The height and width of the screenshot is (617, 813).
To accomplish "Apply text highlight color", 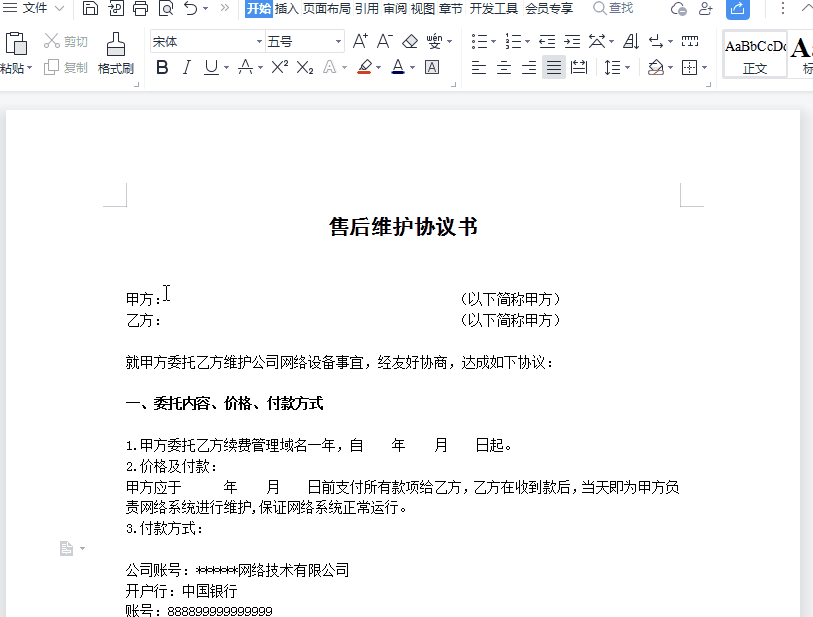I will [365, 67].
